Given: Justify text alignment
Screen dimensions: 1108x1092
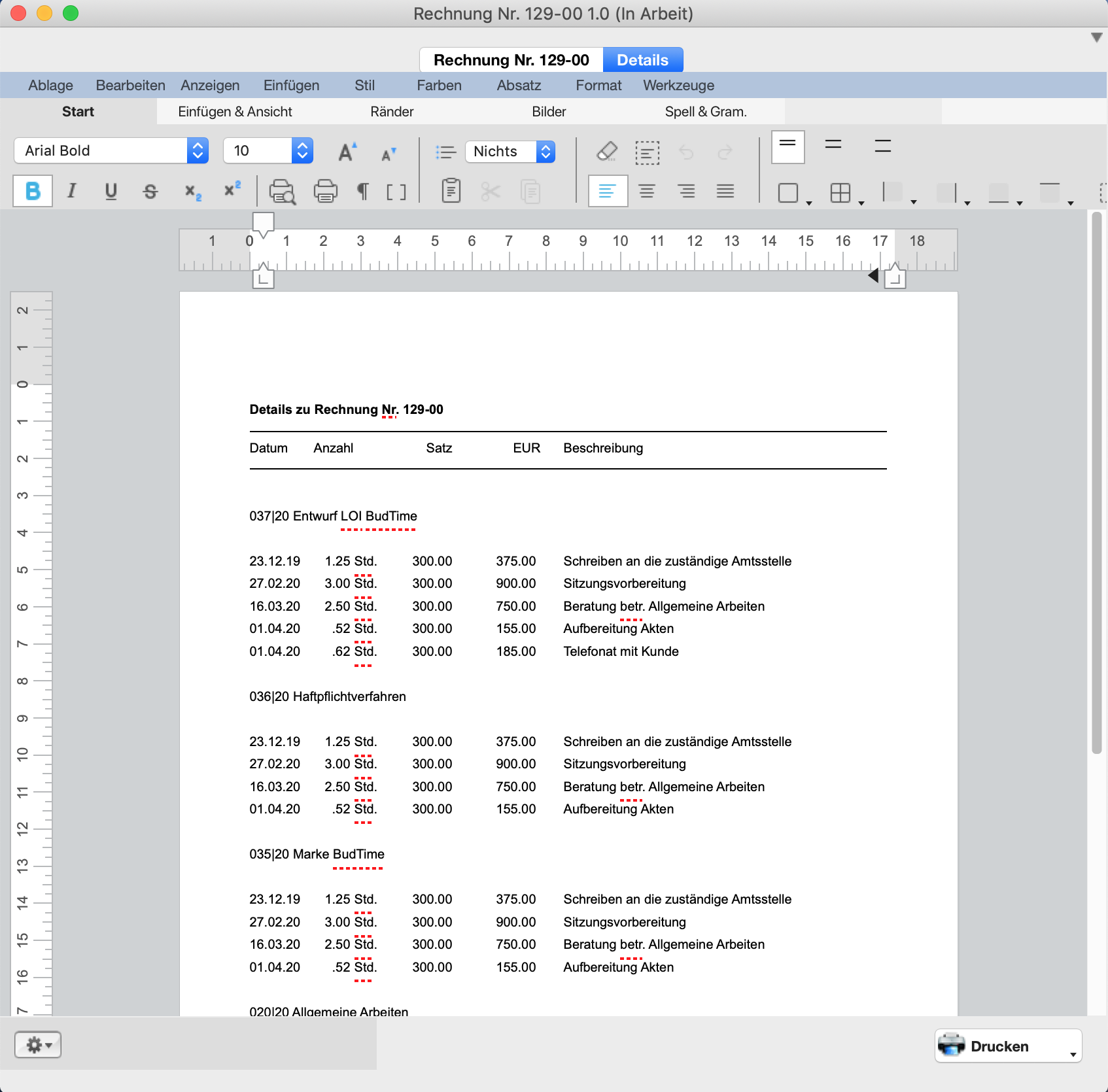Looking at the screenshot, I should [x=725, y=191].
